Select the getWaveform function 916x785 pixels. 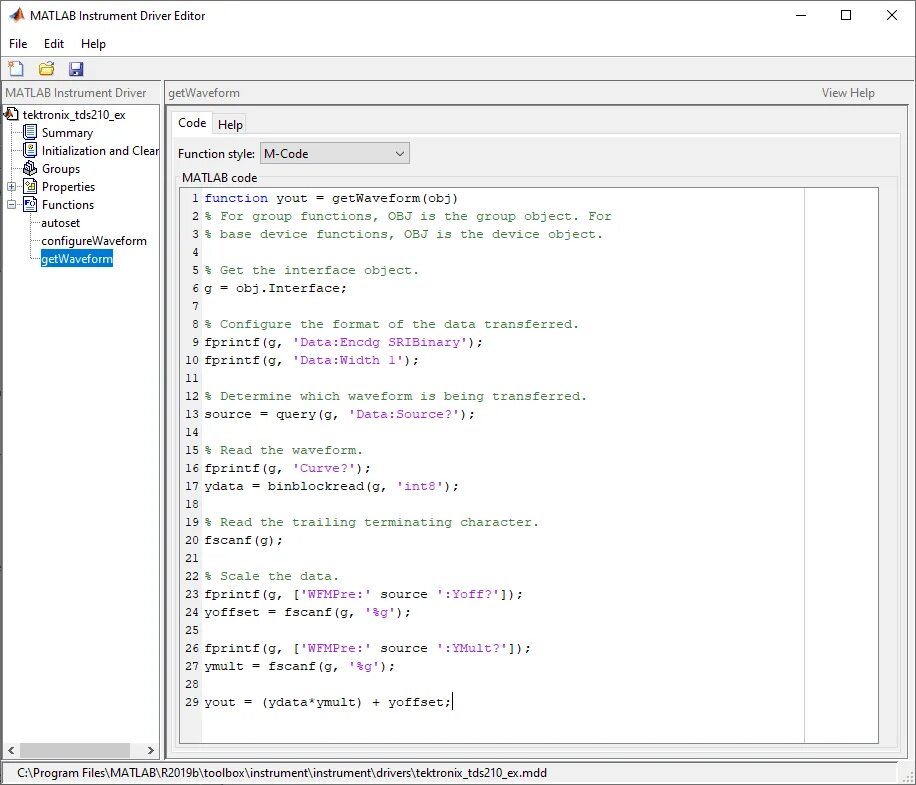coord(77,259)
